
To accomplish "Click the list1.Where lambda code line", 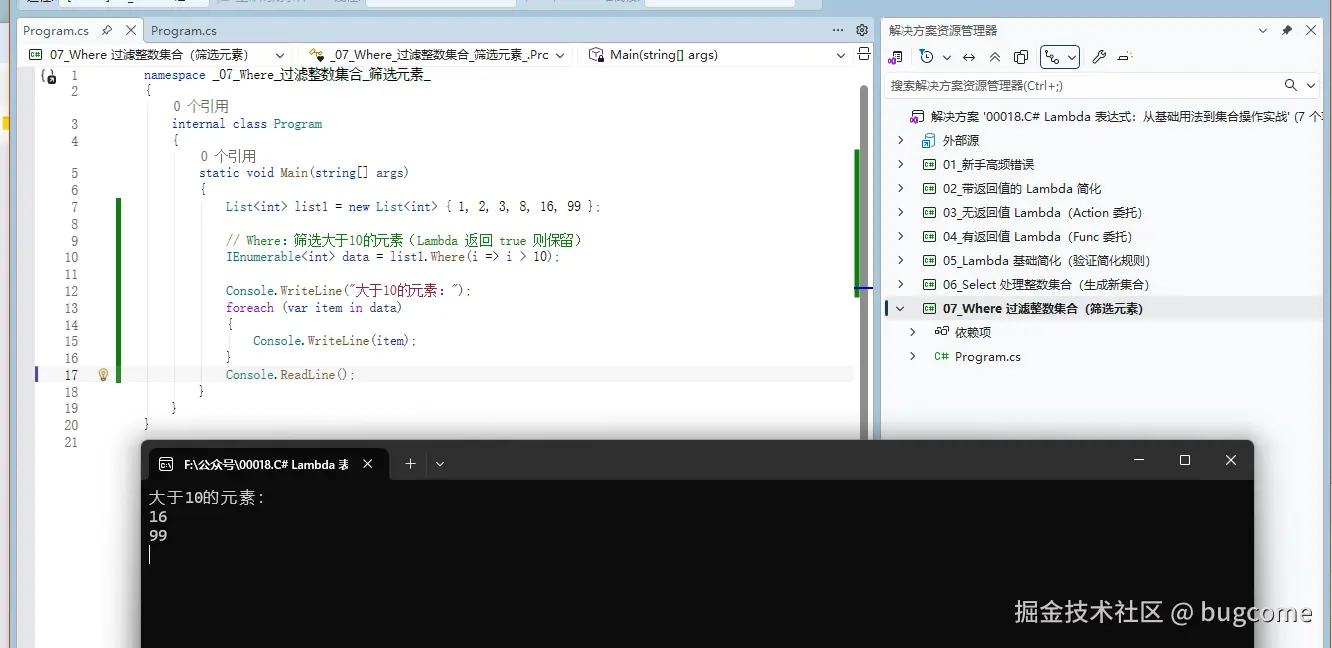I will tap(393, 257).
